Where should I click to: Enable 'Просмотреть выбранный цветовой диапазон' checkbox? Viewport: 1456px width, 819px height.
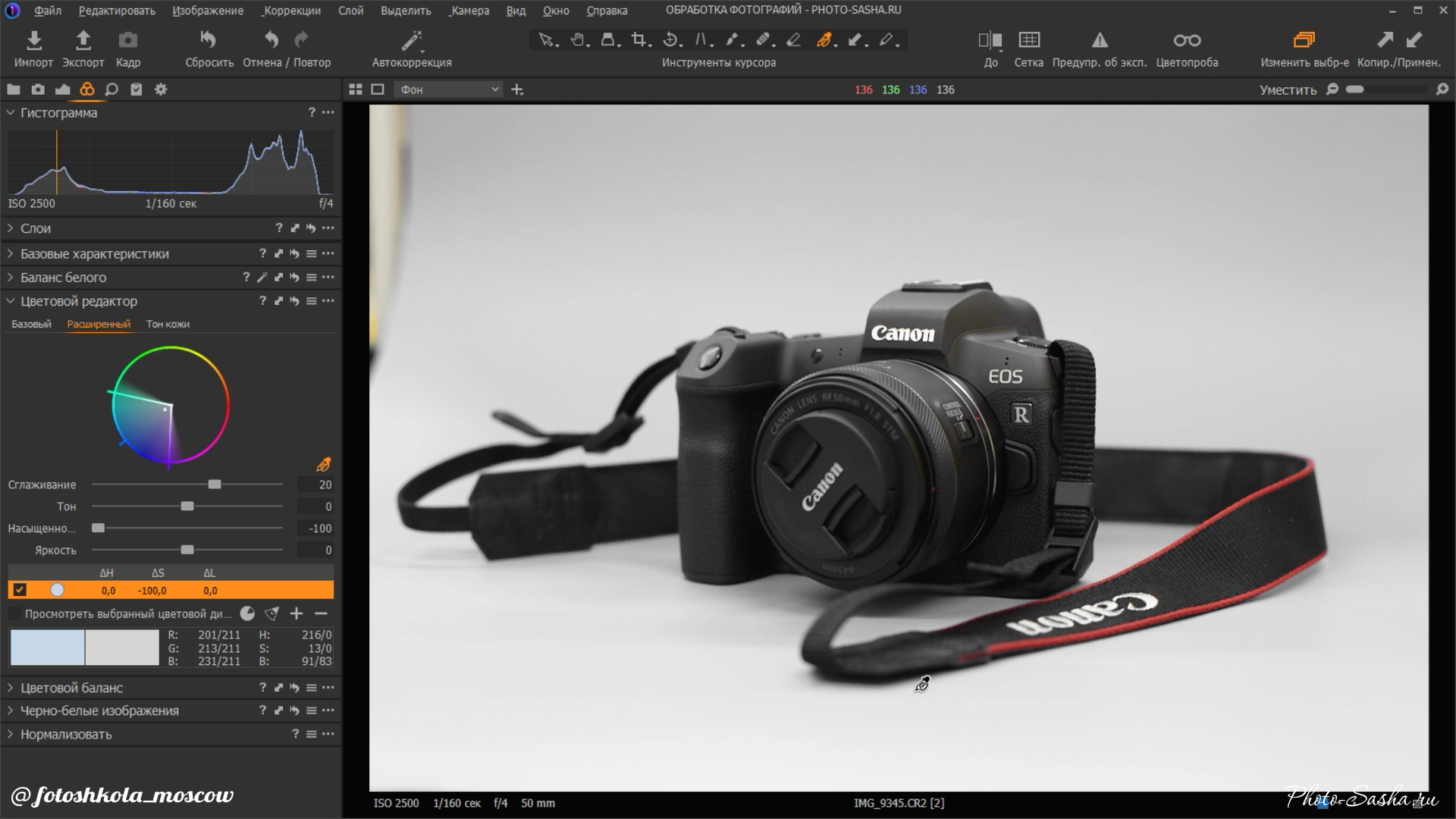(14, 613)
